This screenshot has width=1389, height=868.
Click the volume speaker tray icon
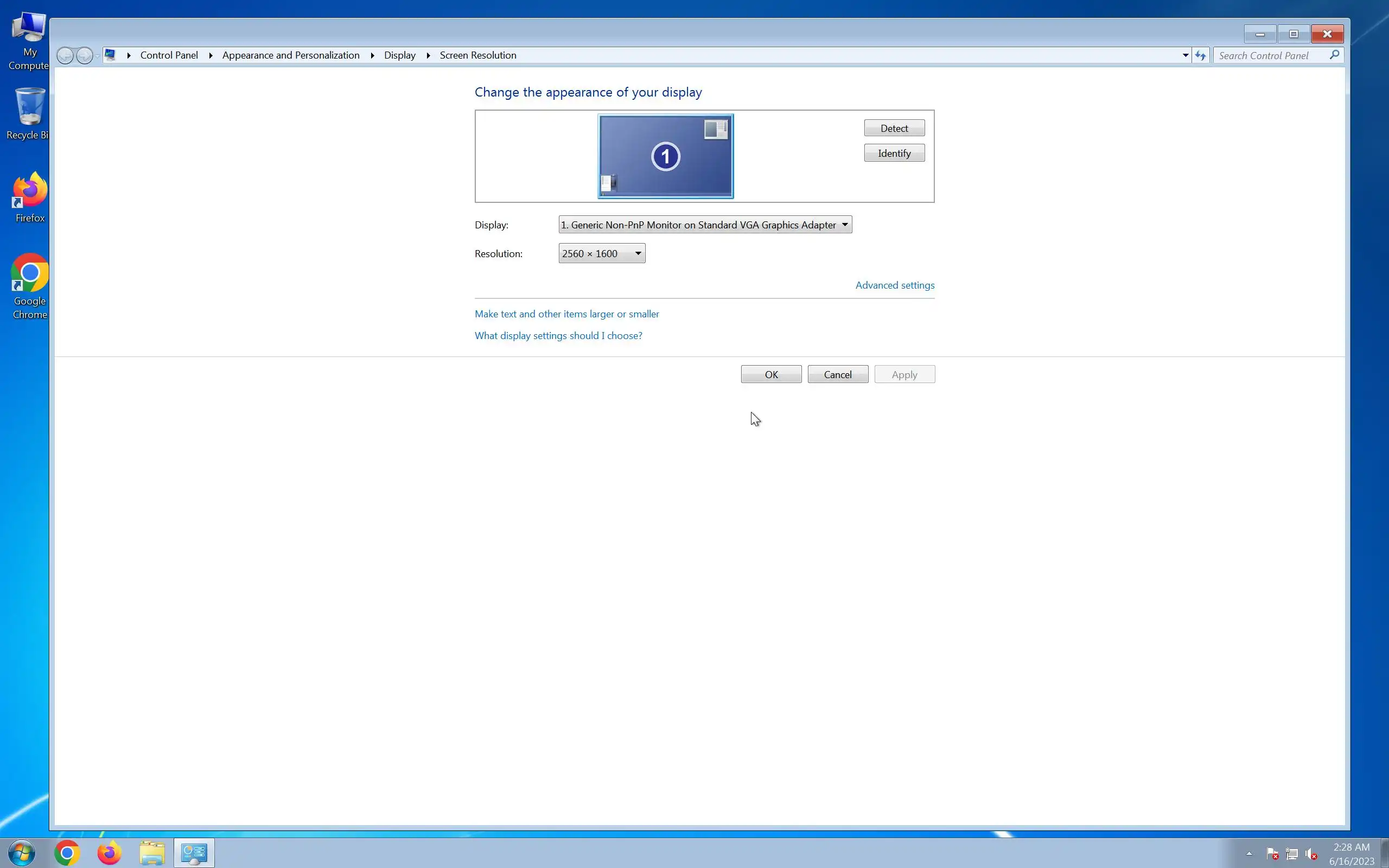click(1310, 854)
